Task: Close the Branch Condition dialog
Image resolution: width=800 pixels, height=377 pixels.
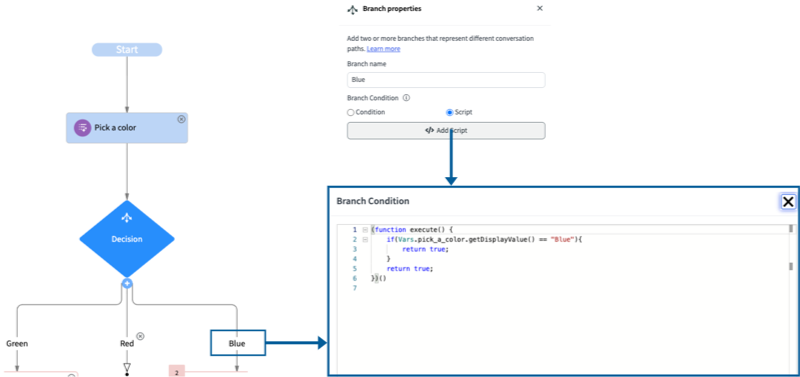Action: (x=788, y=202)
